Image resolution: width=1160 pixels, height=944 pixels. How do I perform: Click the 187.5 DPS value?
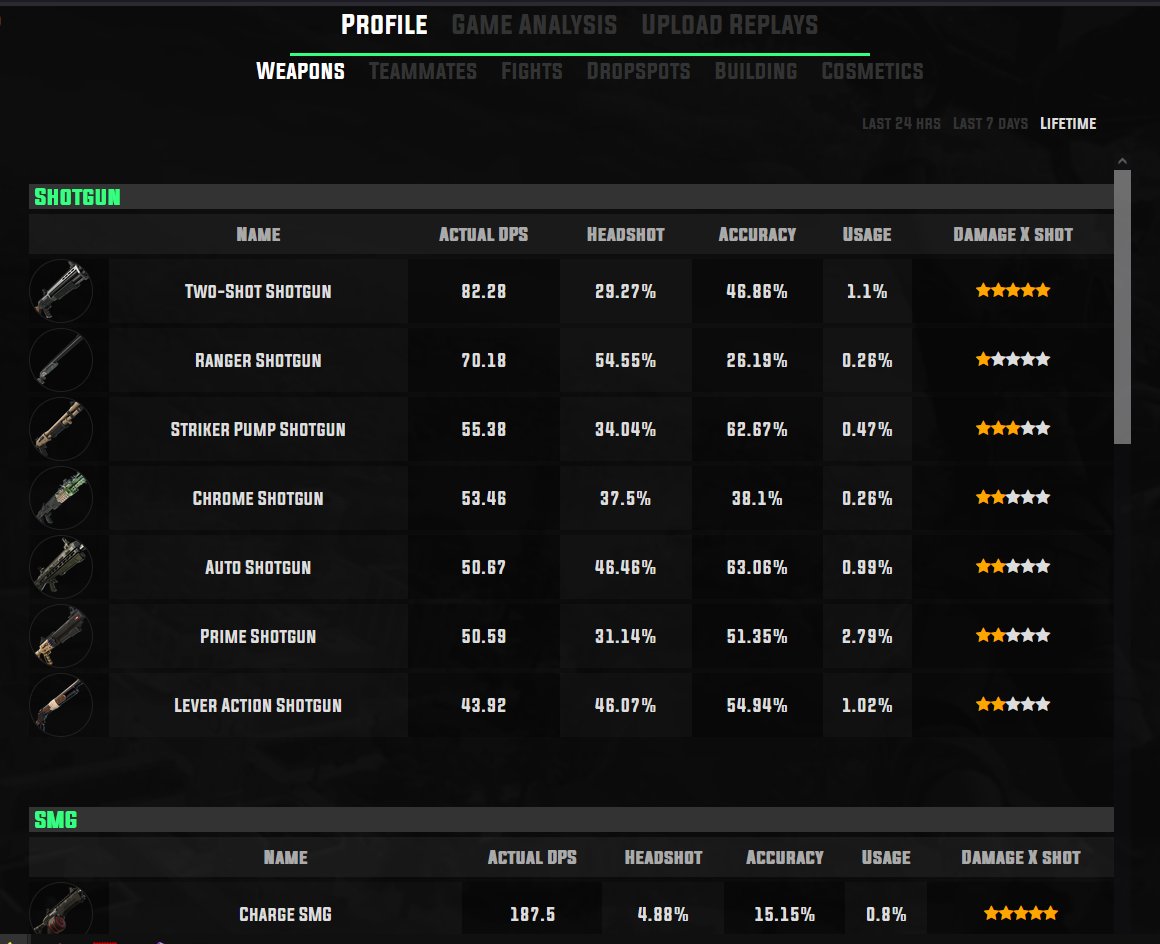[533, 914]
